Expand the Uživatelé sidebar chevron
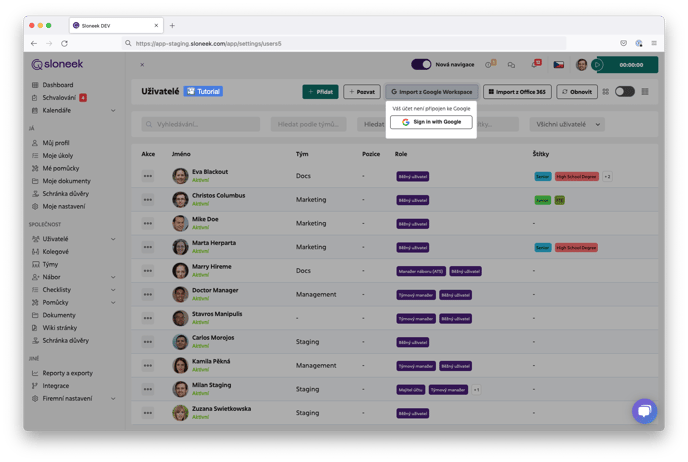Screen dimensions: 688x462 pyautogui.click(x=113, y=239)
